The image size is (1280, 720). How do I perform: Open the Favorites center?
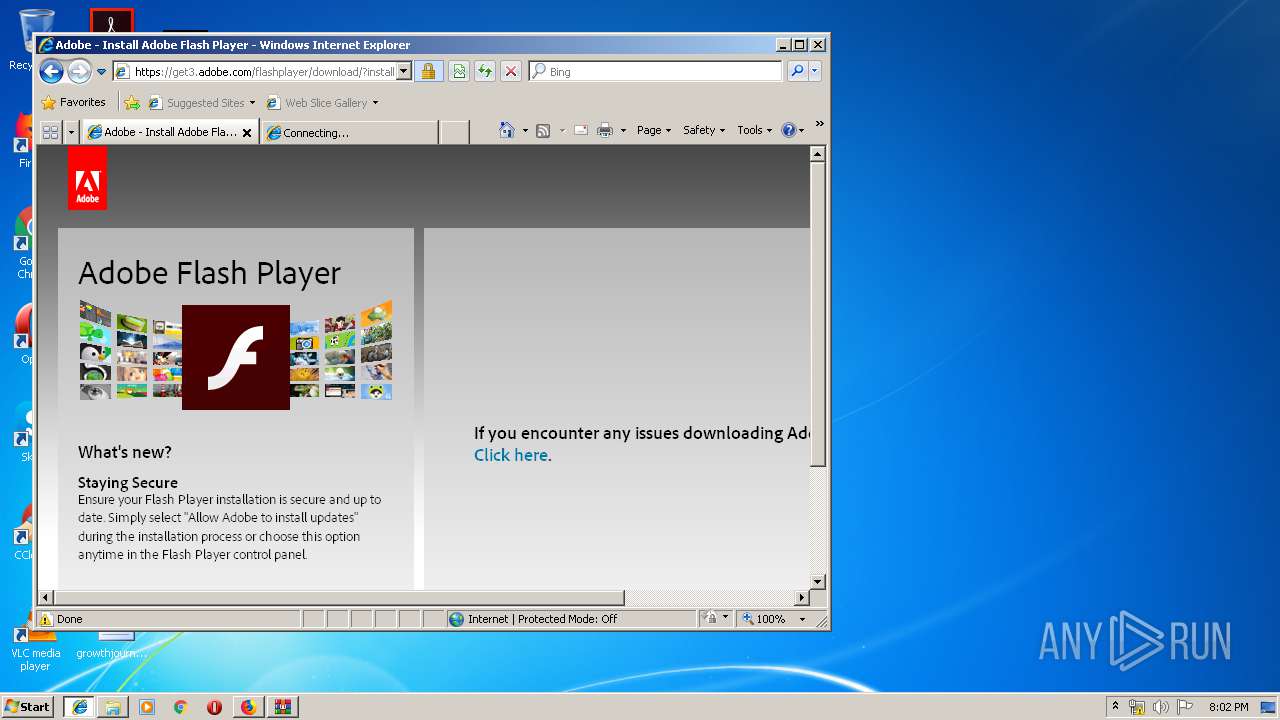73,102
